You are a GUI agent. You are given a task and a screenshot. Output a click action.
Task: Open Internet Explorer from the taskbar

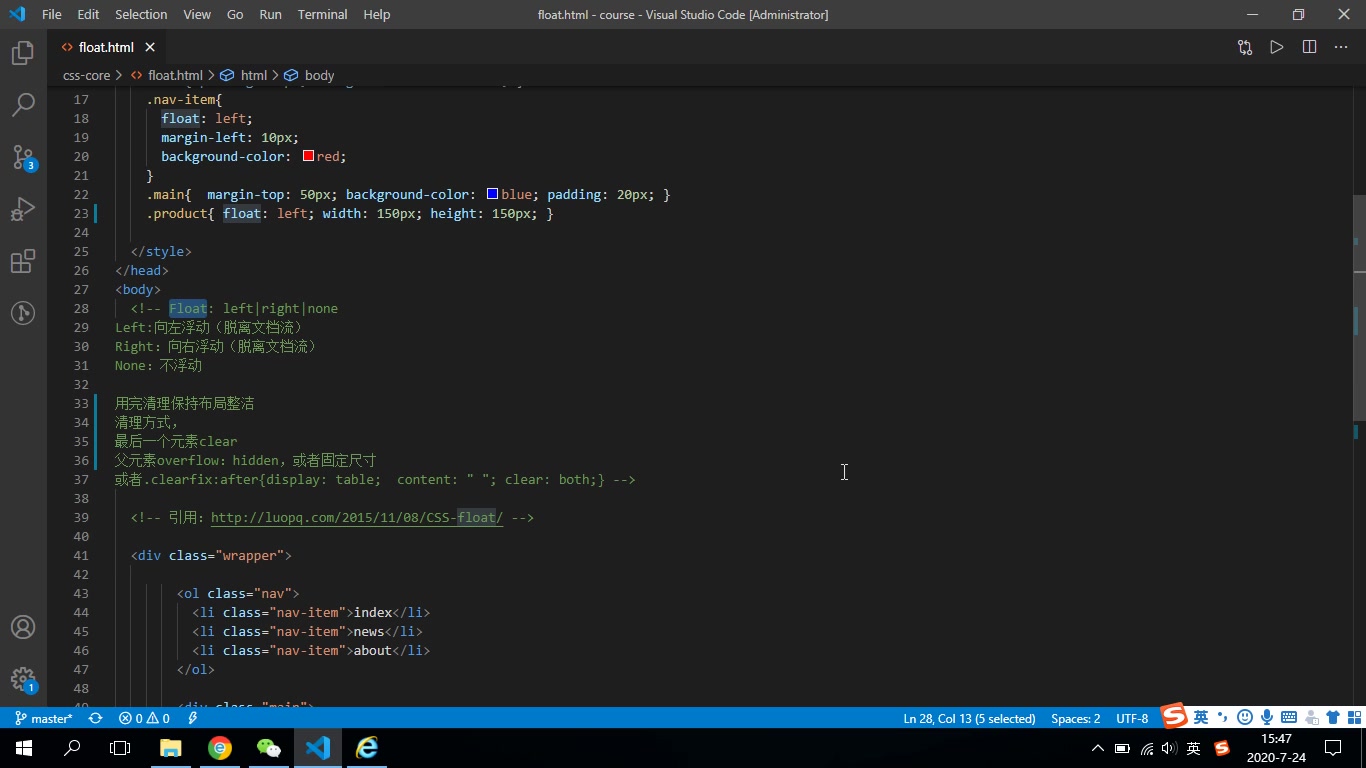point(367,748)
